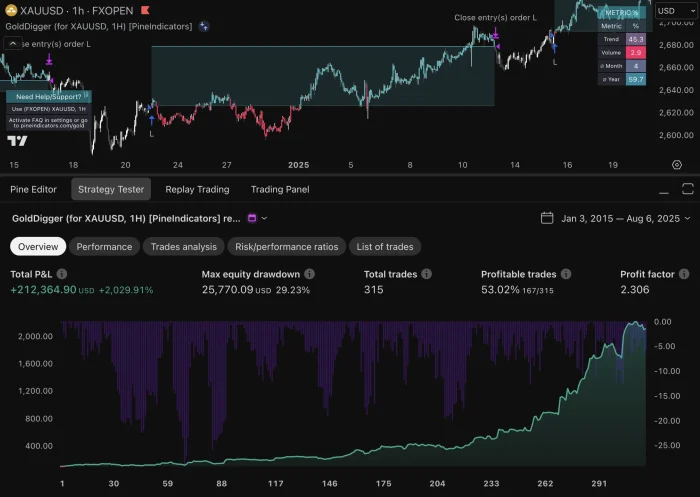Expand the date range Jan 3, 2015 dropdown
This screenshot has height=497, width=700.
click(x=690, y=218)
